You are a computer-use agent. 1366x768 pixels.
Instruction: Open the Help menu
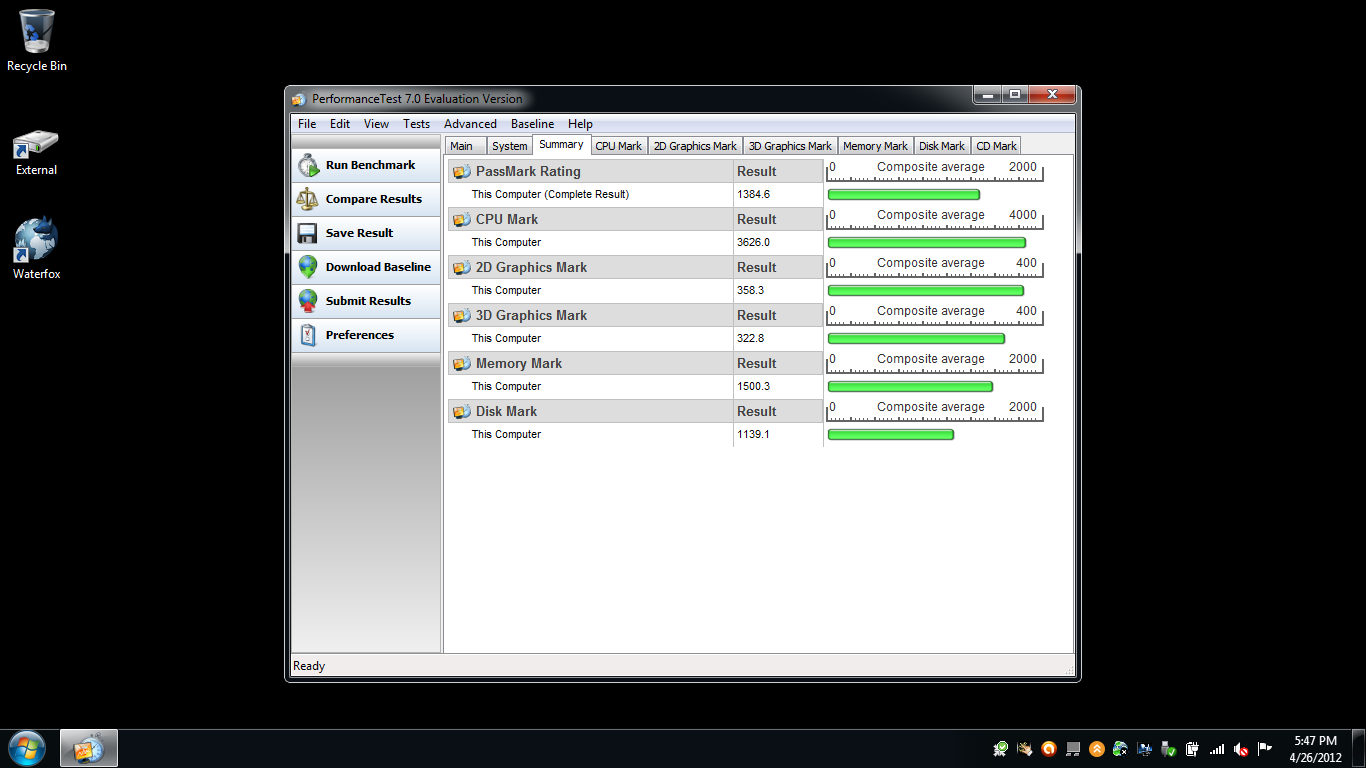click(x=580, y=124)
